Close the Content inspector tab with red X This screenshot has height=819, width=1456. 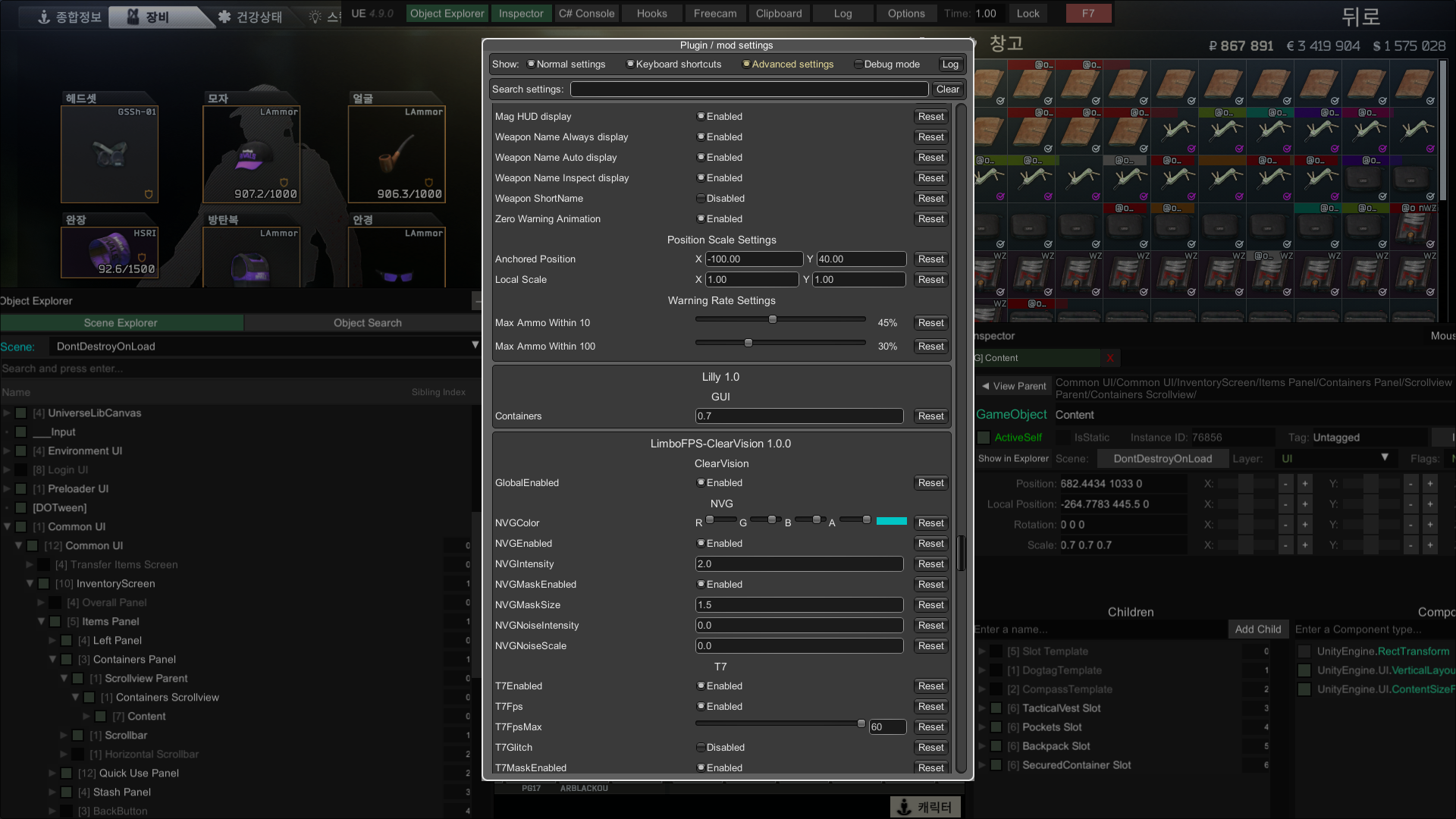pos(1110,358)
